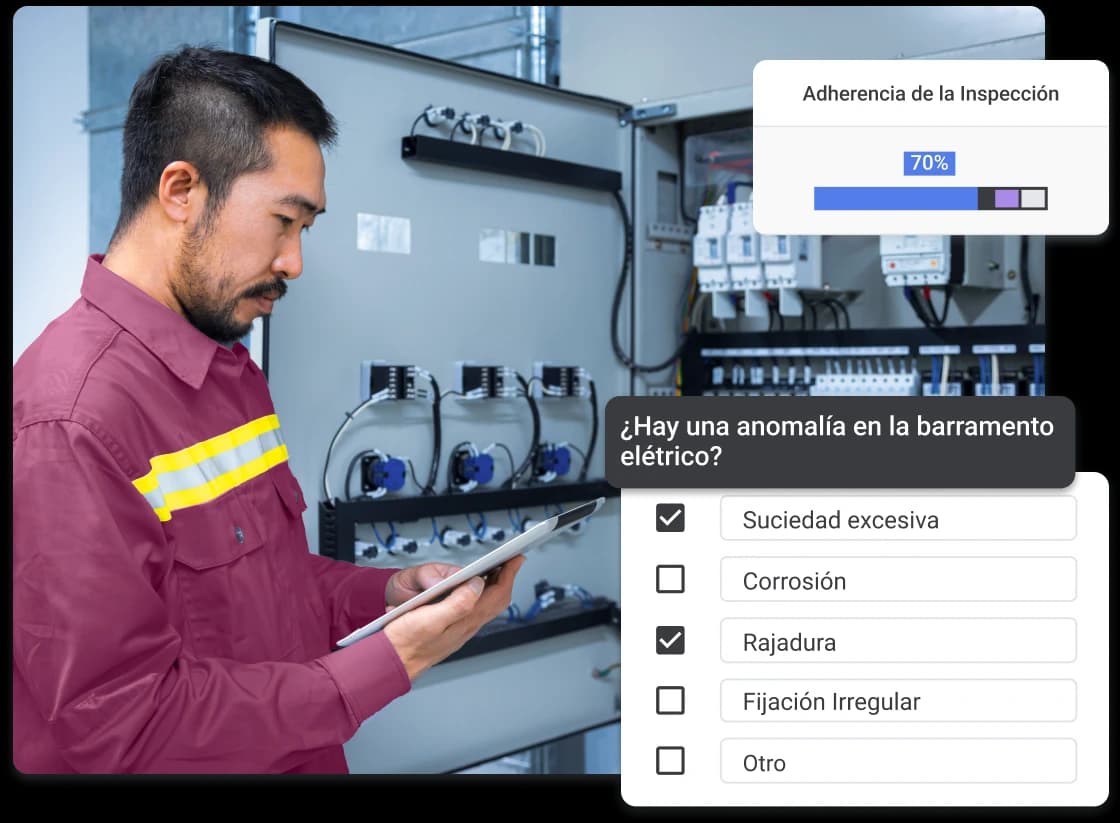Uncheck the Rajadura checkbox
1120x823 pixels.
point(670,640)
